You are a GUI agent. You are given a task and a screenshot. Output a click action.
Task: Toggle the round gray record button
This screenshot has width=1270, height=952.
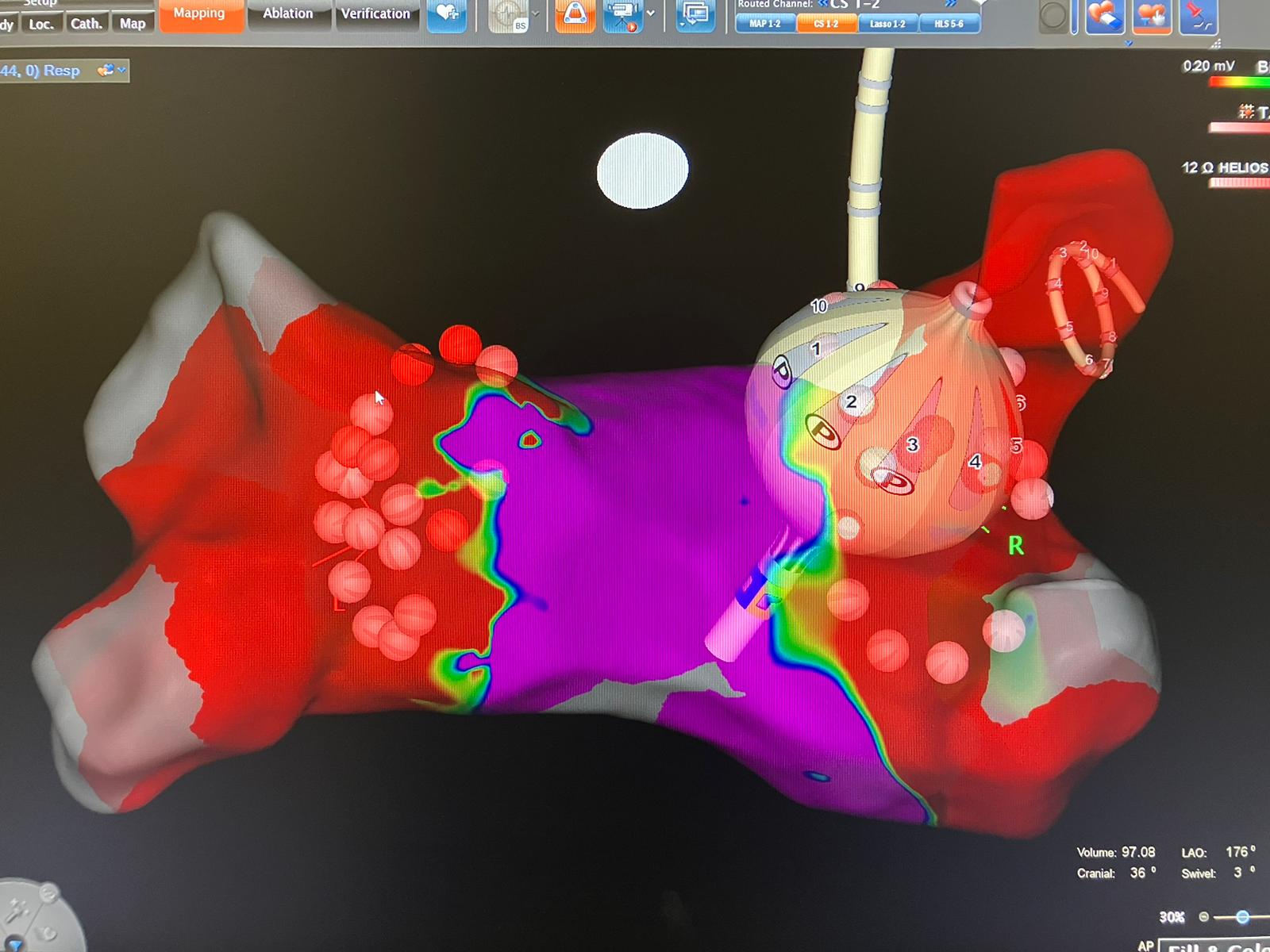click(1053, 16)
